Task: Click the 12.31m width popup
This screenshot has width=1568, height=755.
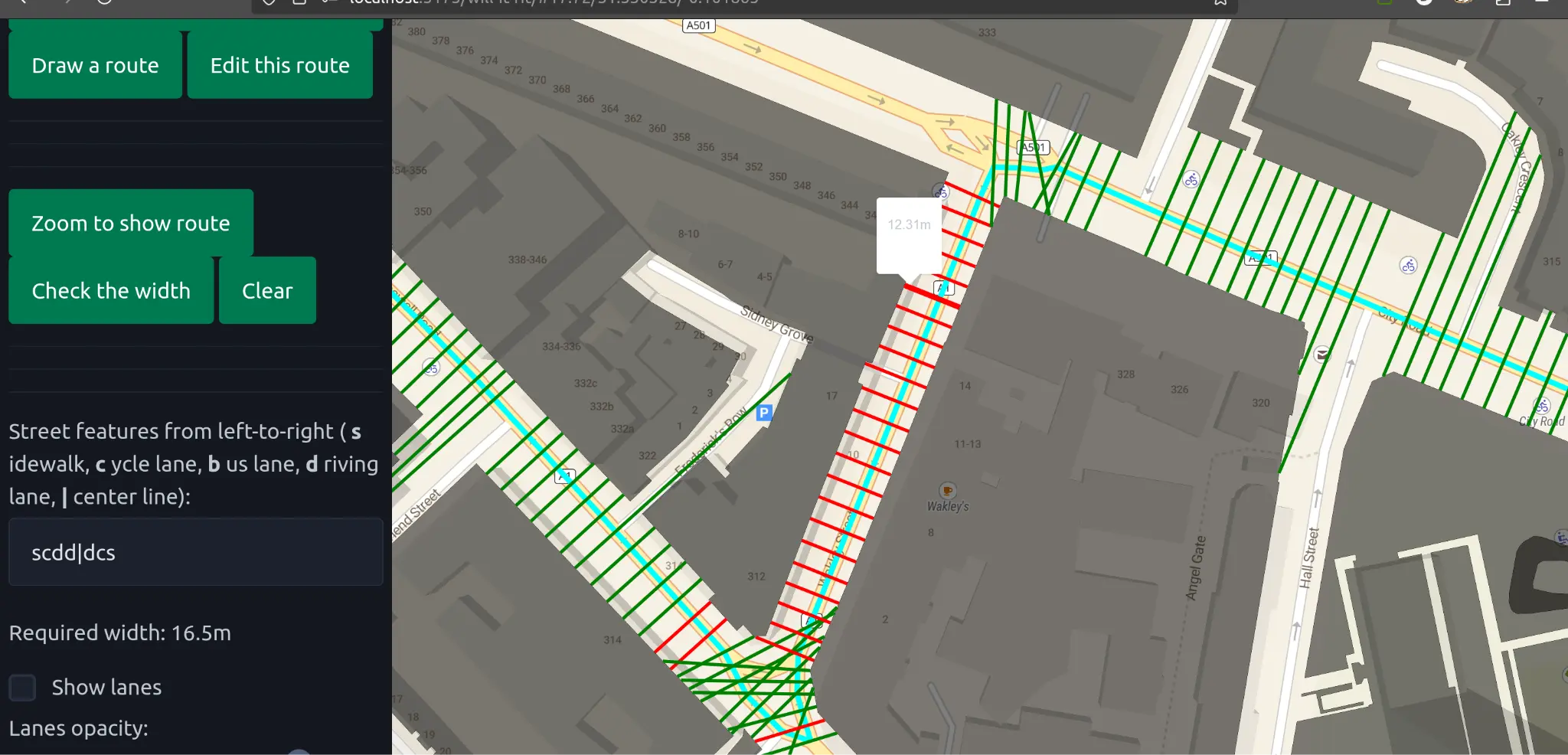Action: click(909, 234)
